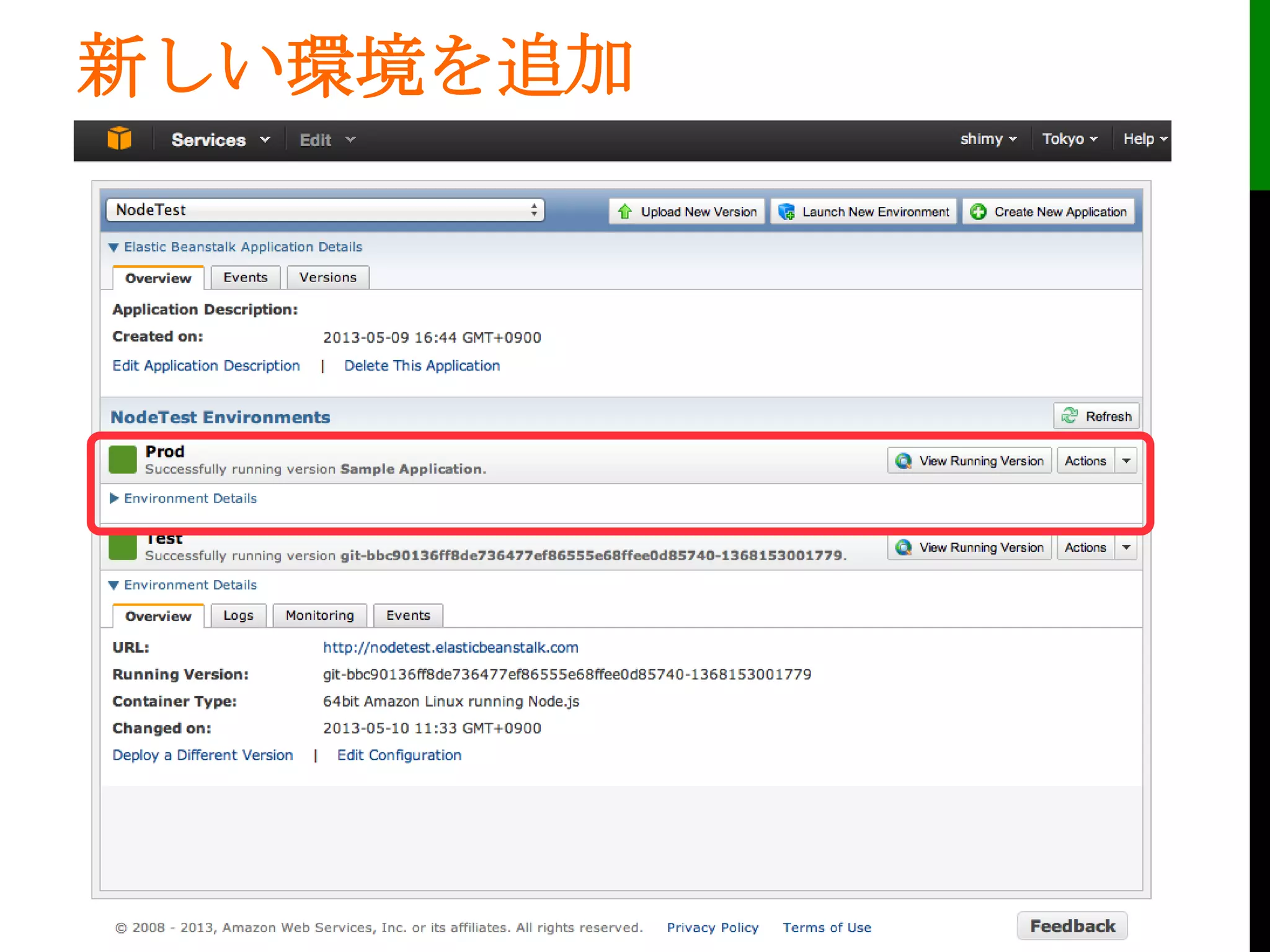Viewport: 1270px width, 952px height.
Task: Open the Test environment Actions dropdown arrow
Action: (x=1126, y=548)
